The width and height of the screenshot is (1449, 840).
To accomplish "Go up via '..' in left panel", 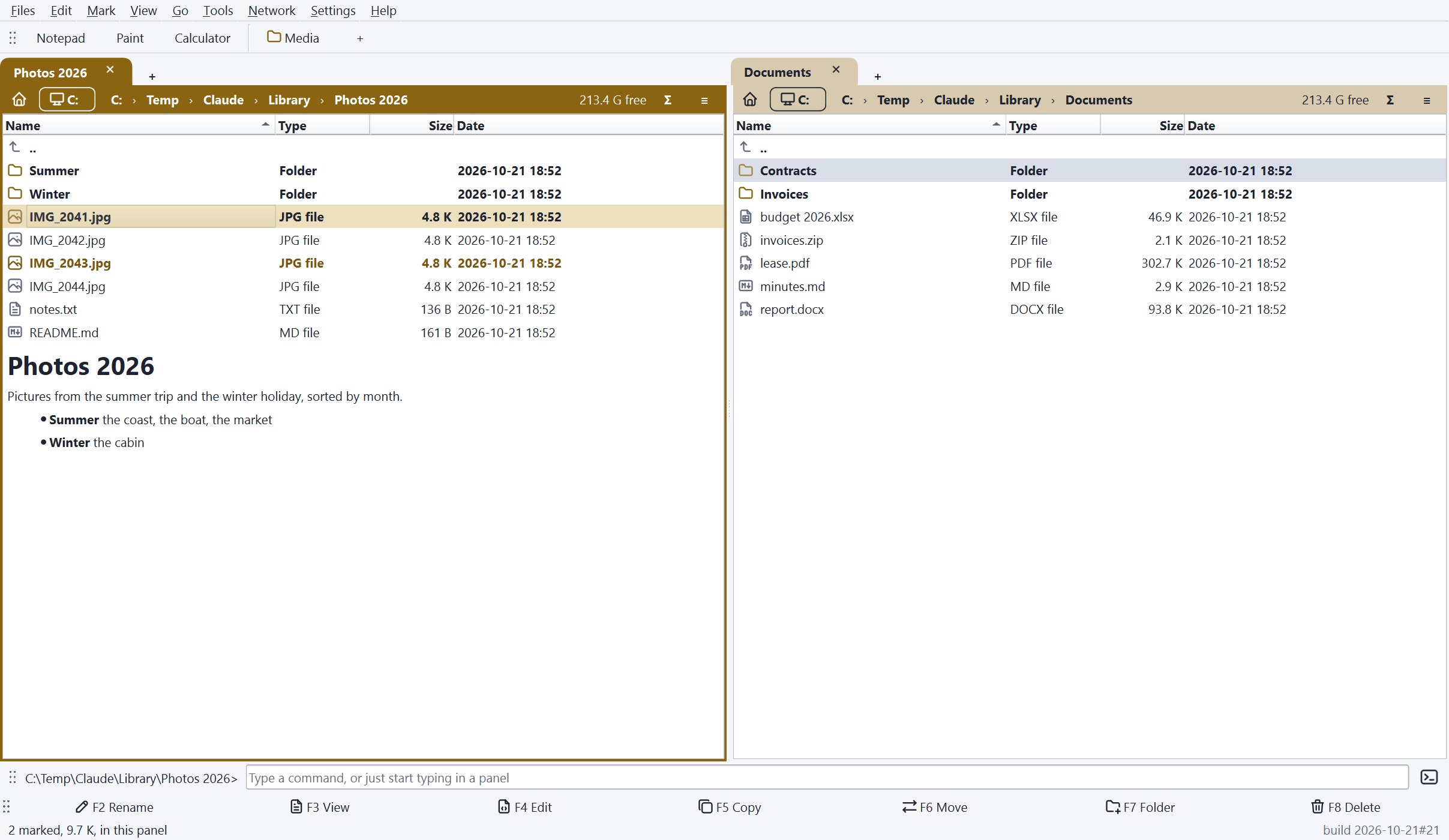I will (362, 148).
